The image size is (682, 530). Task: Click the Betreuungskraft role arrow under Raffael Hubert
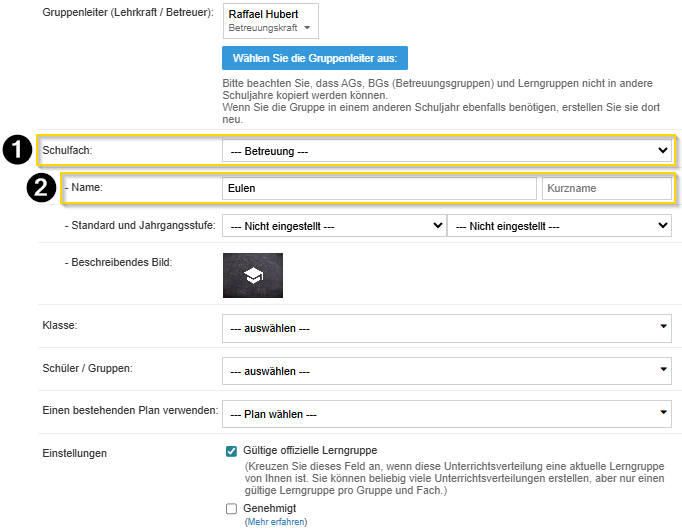pos(295,30)
